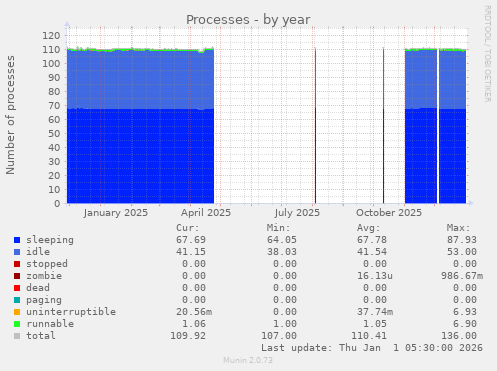Viewport: 497px width, 371px height.
Task: Click the y-axis label 0
Action: point(57,203)
